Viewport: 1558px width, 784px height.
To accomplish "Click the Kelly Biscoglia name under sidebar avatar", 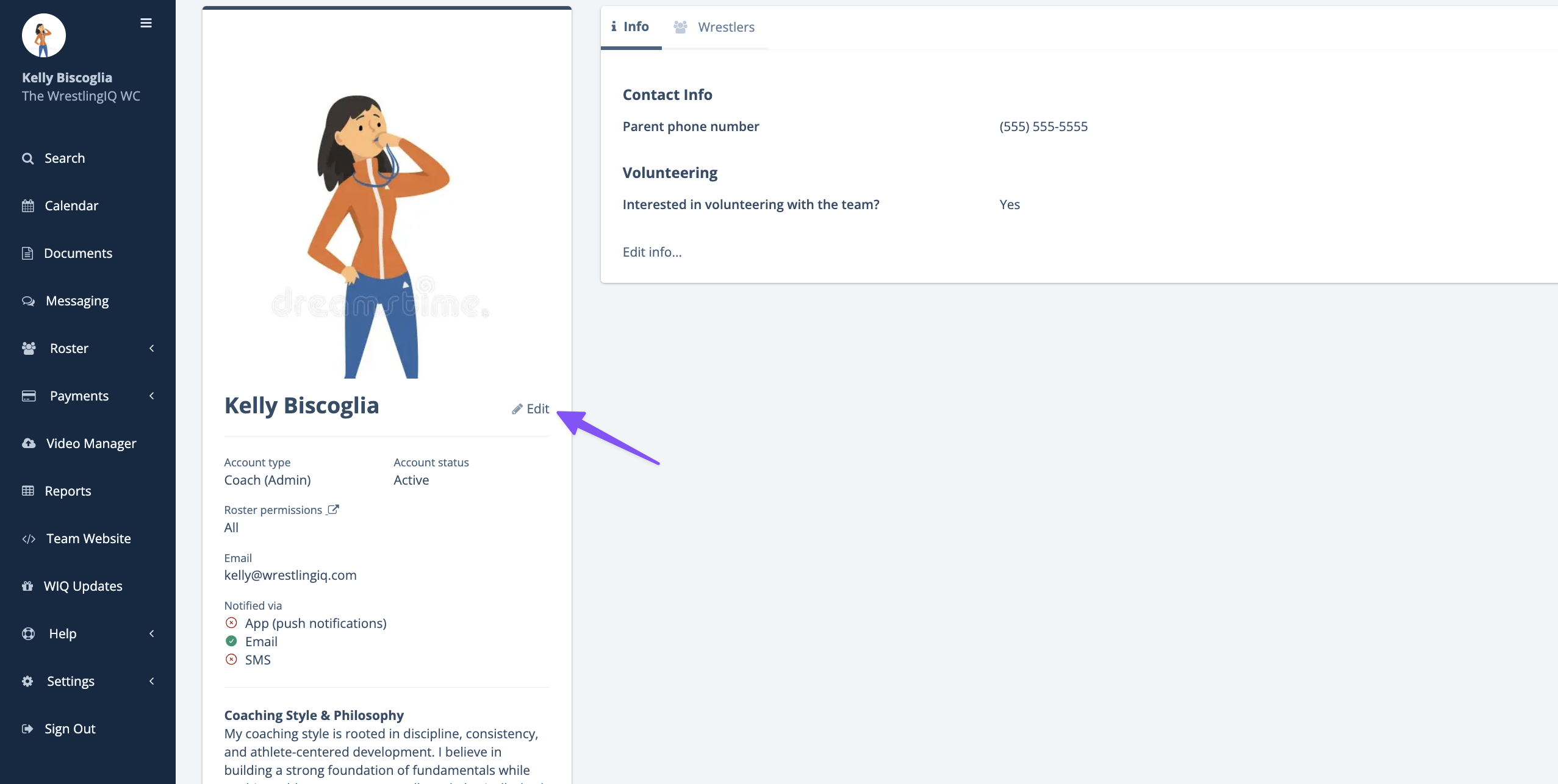I will tap(67, 77).
